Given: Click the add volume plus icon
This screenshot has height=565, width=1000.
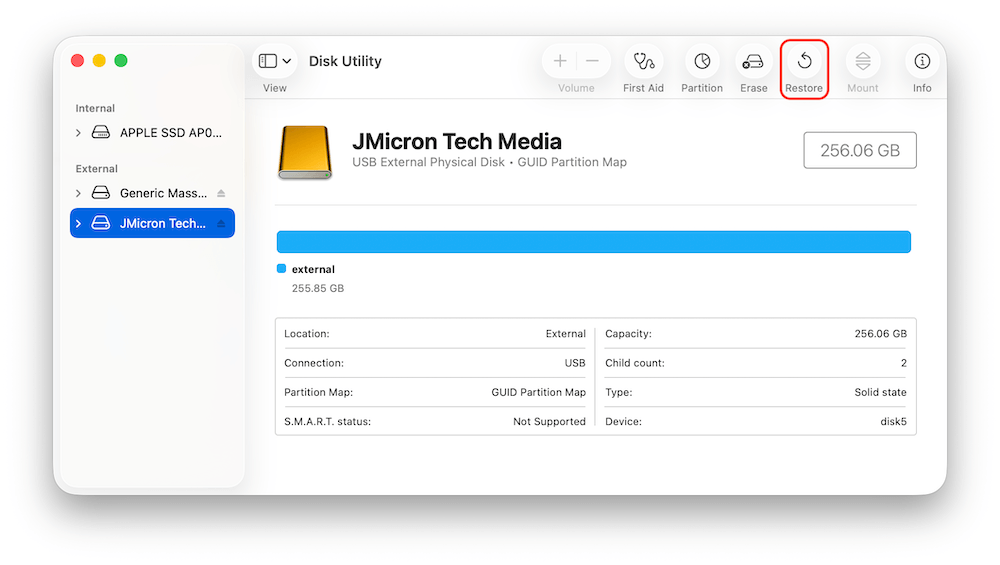Looking at the screenshot, I should pos(560,62).
